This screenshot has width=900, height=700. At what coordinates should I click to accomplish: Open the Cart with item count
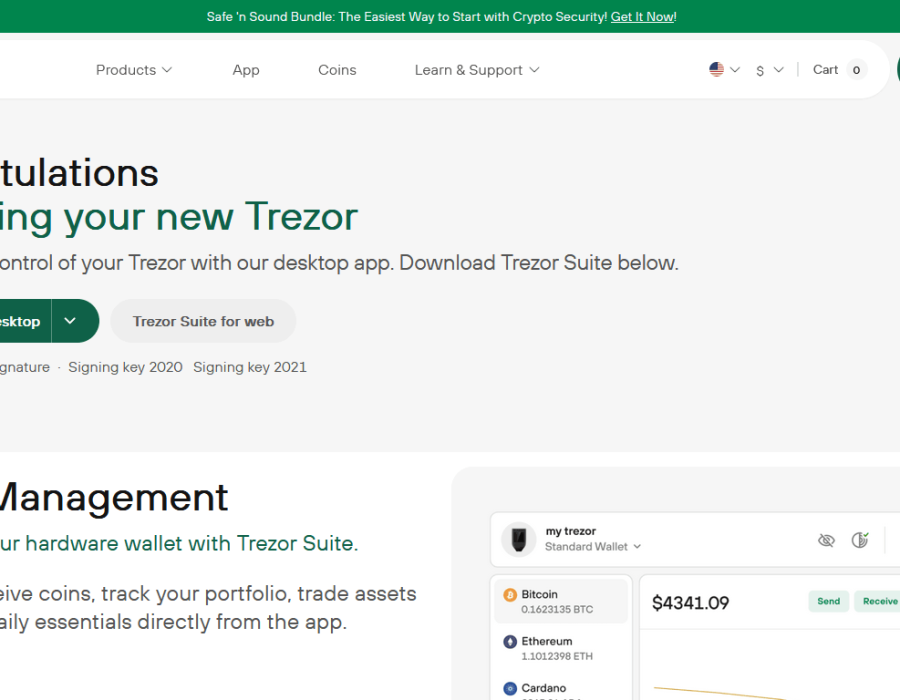pos(839,70)
